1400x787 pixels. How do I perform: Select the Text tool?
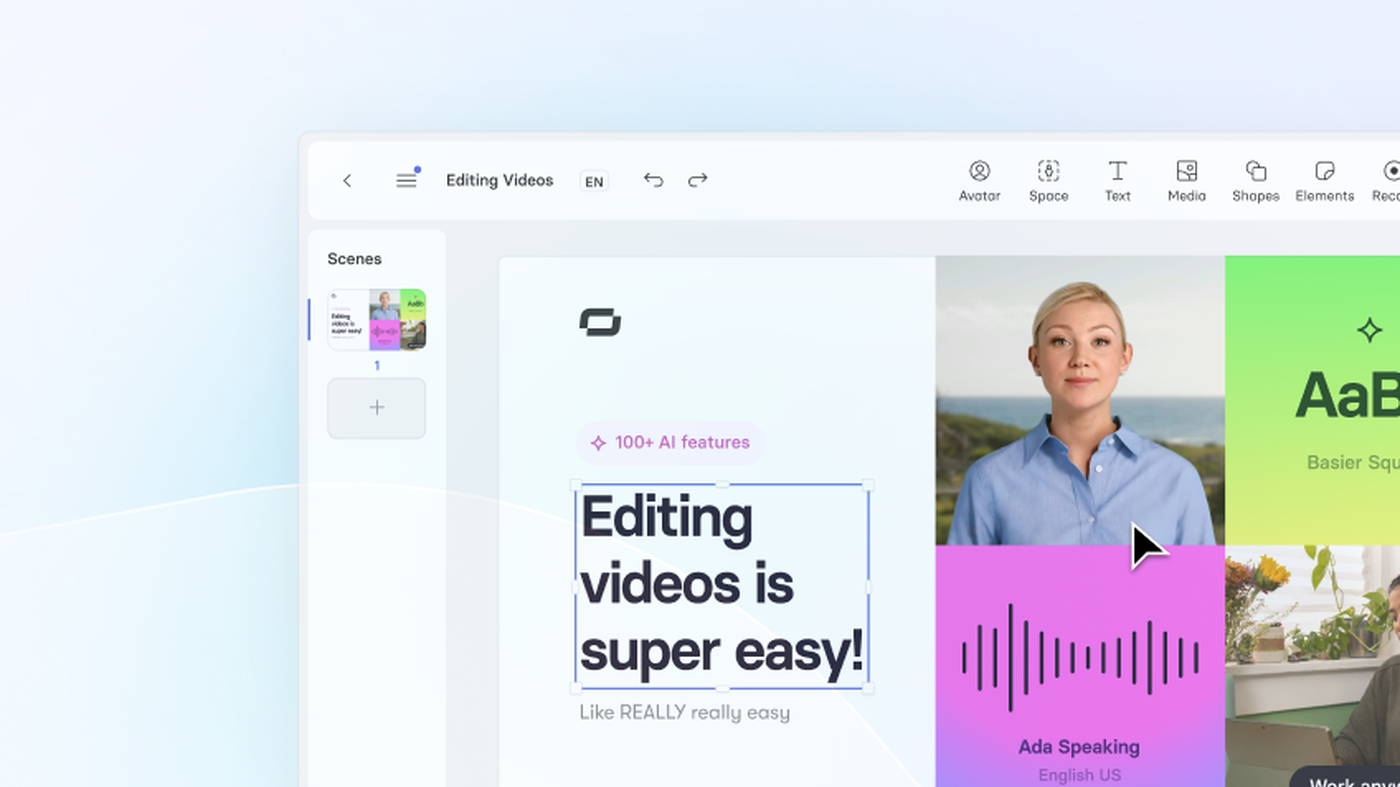pyautogui.click(x=1118, y=181)
